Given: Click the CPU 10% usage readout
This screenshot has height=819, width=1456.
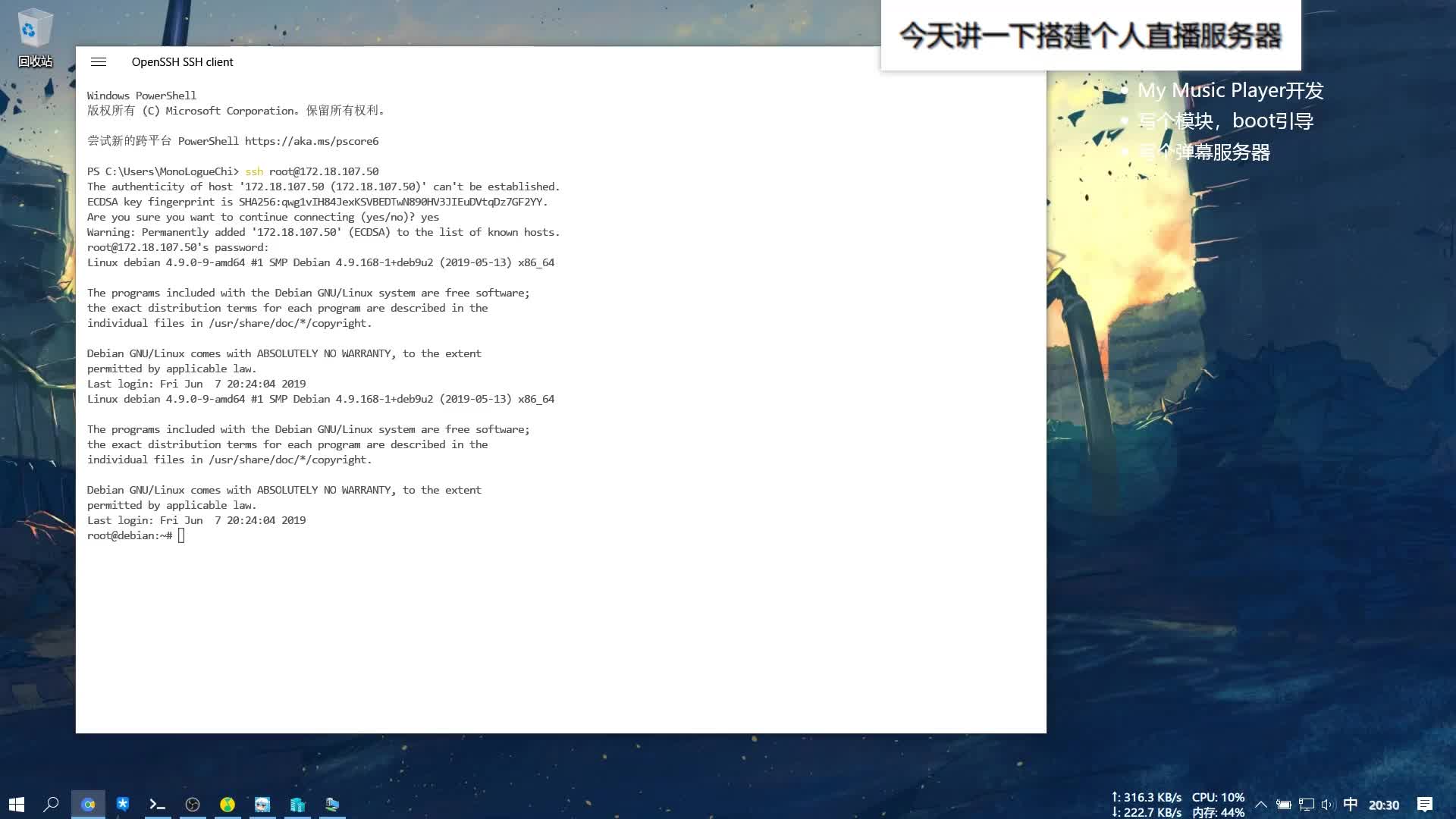Looking at the screenshot, I should click(x=1218, y=798).
